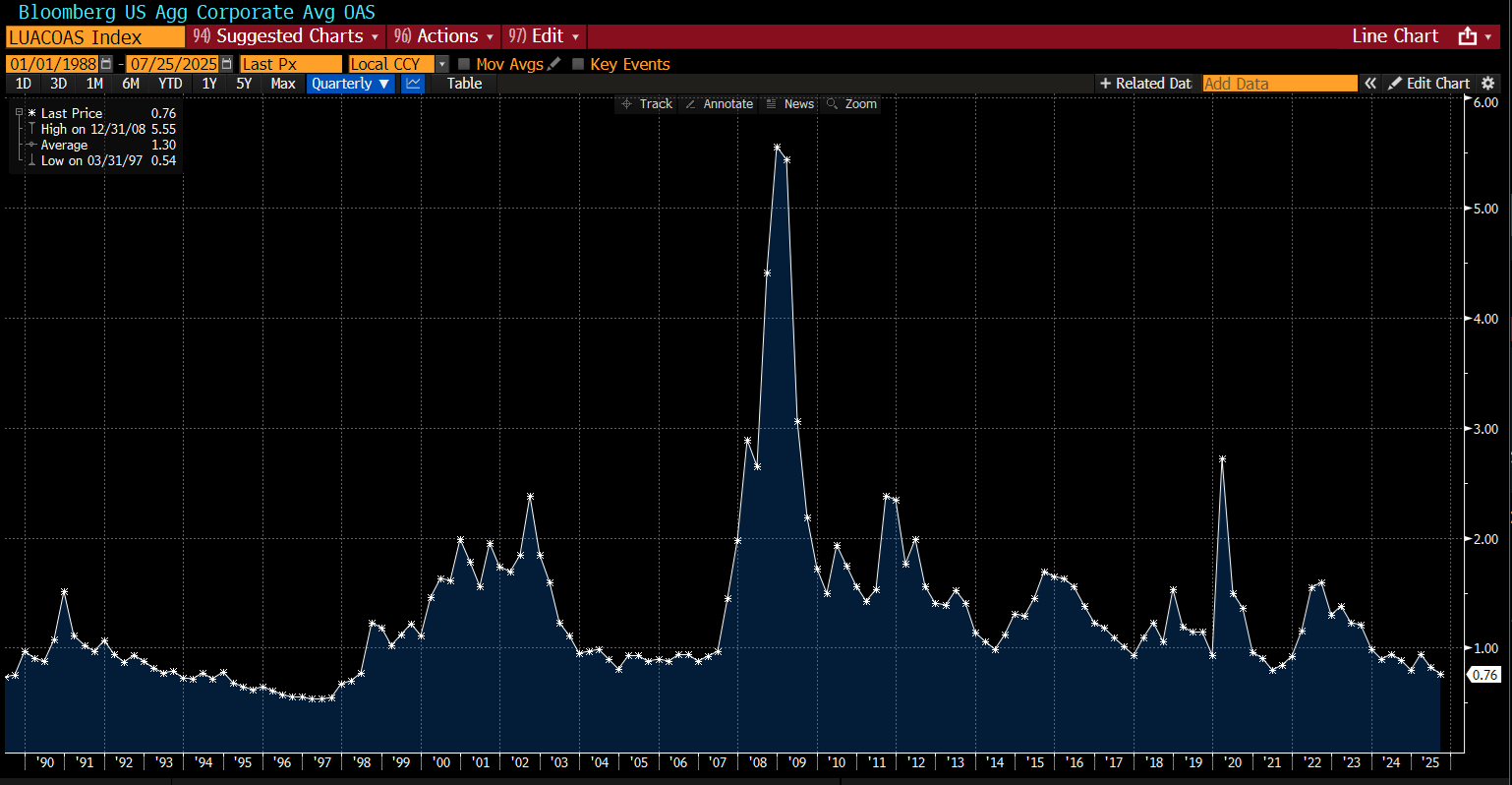Image resolution: width=1512 pixels, height=785 pixels.
Task: Open the Local CCY currency dropdown
Action: (x=442, y=64)
